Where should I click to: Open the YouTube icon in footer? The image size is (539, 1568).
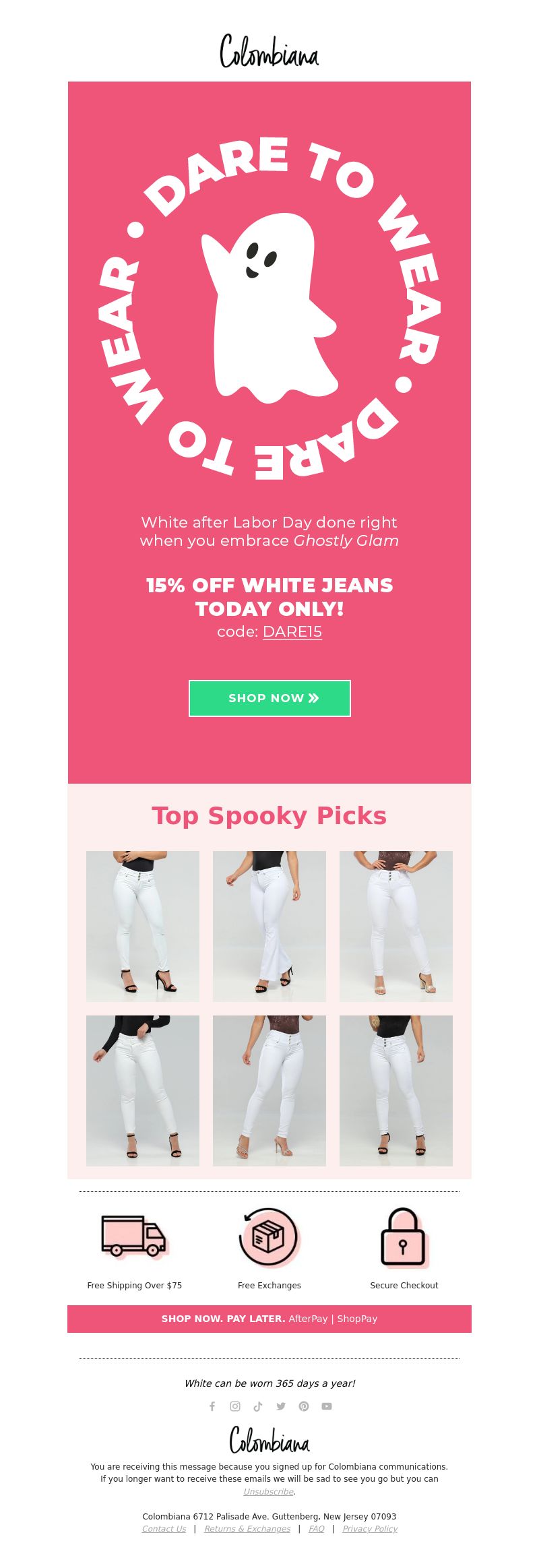point(327,1406)
